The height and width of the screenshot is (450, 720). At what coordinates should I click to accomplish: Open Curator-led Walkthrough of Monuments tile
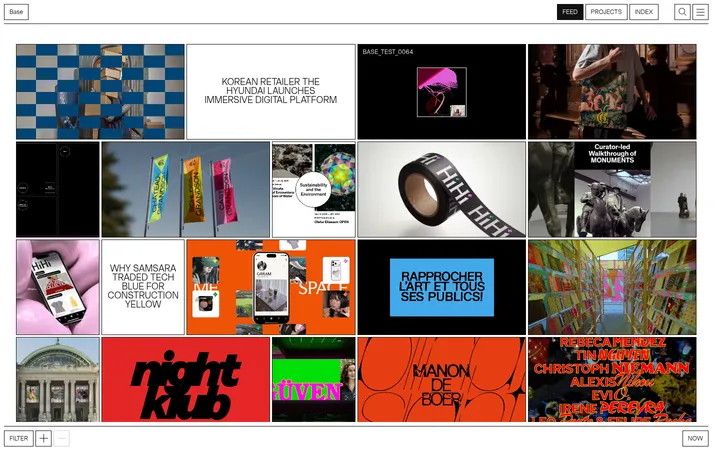coord(612,189)
